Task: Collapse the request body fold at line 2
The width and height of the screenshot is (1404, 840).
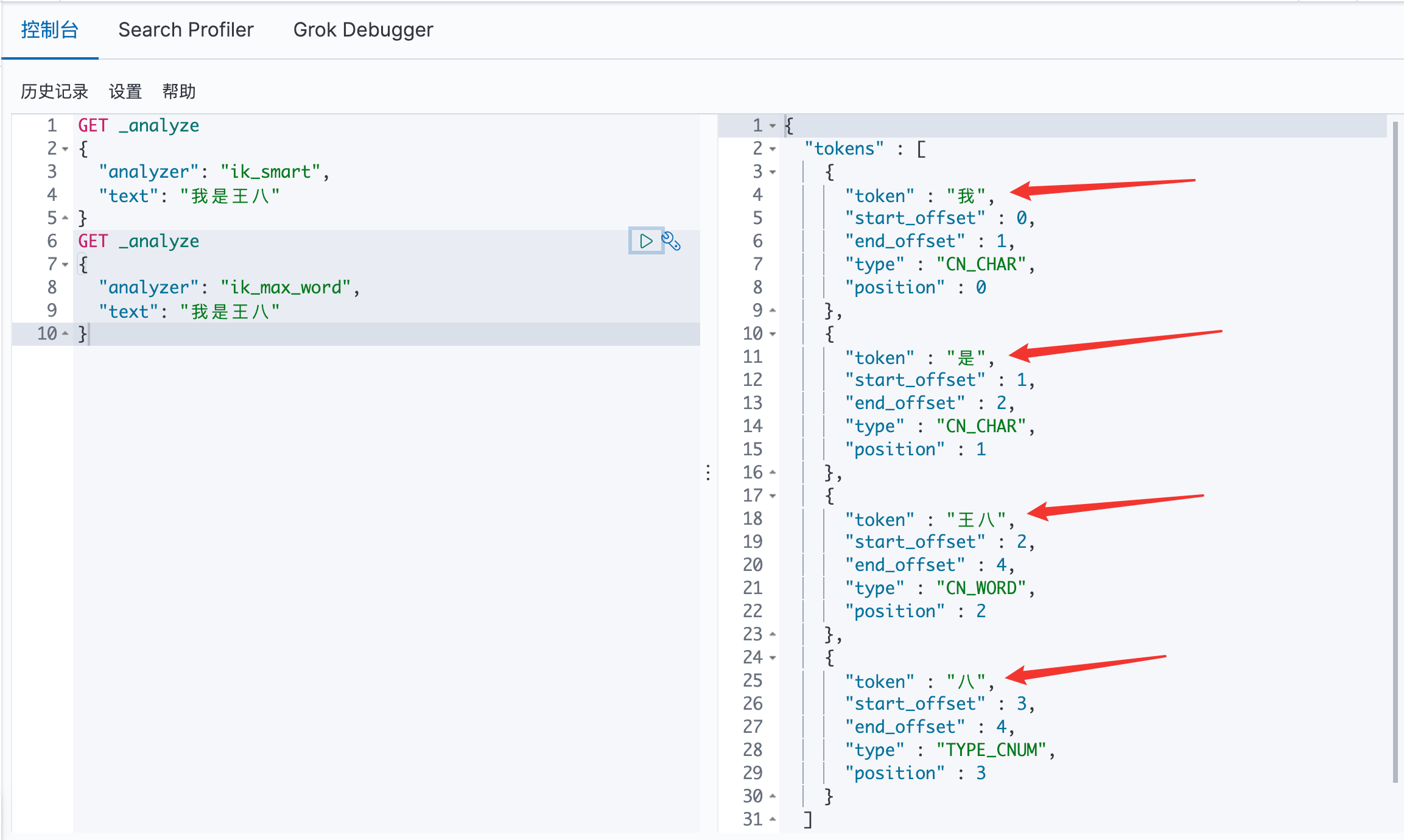Action: [x=65, y=149]
